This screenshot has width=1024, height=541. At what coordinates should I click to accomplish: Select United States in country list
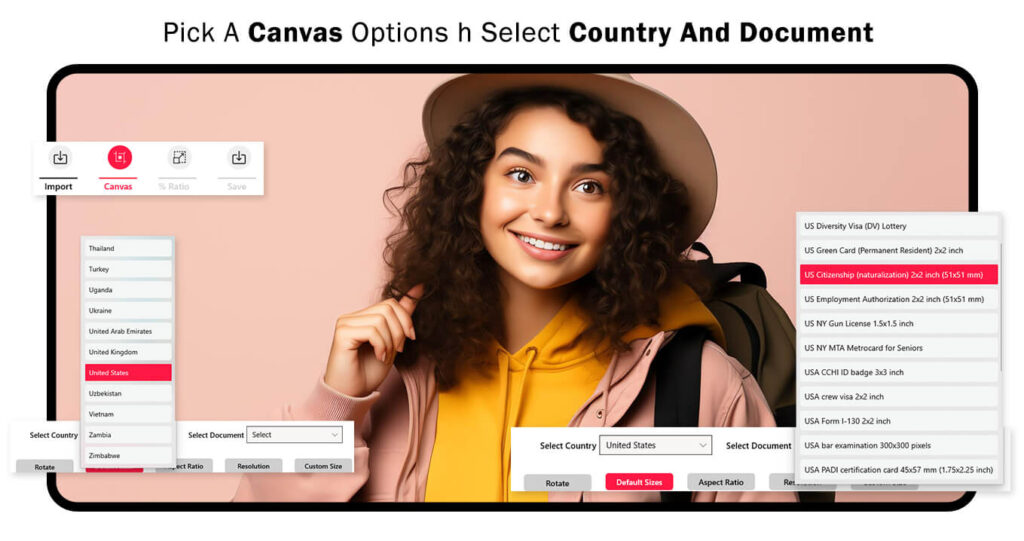pyautogui.click(x=128, y=372)
